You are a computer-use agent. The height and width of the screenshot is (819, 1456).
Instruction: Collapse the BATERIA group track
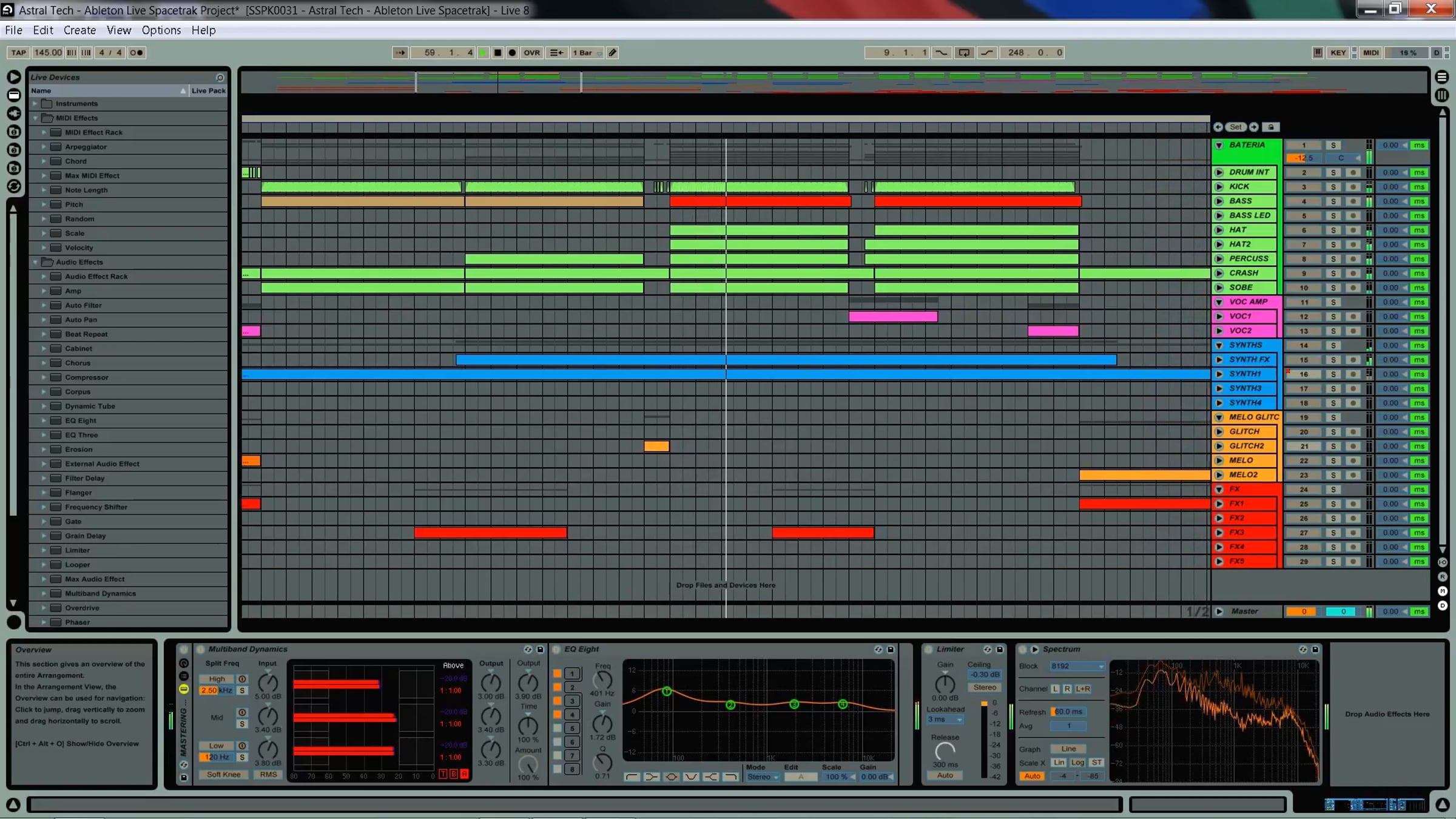(x=1219, y=145)
